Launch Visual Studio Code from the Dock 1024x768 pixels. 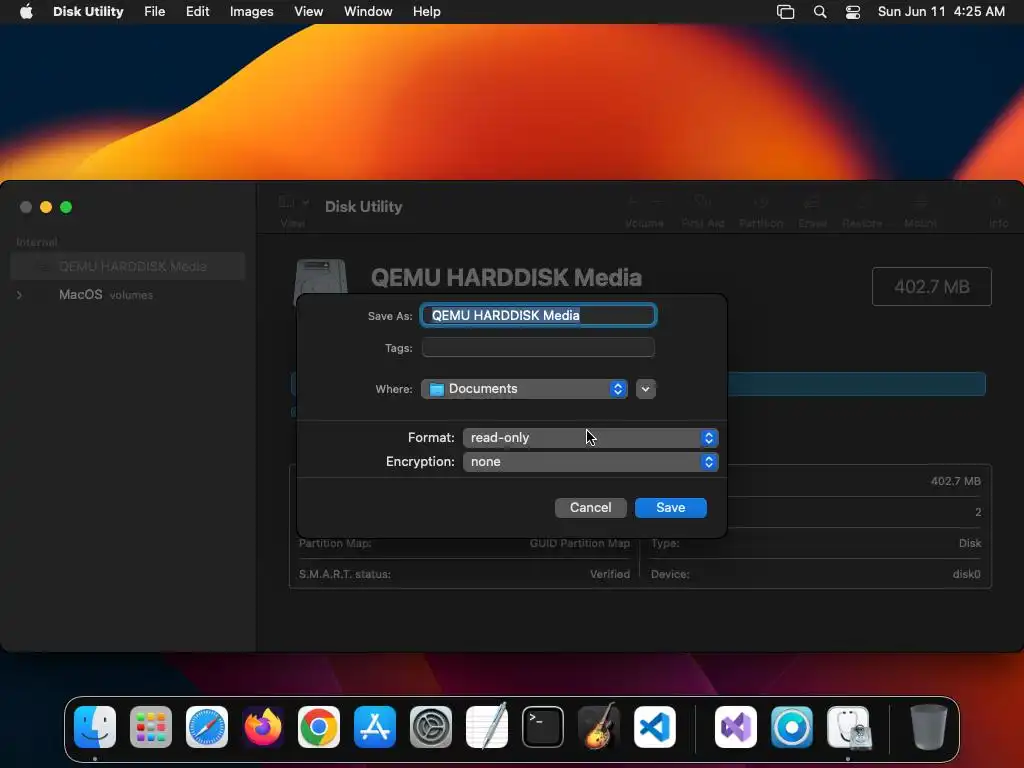[x=655, y=727]
